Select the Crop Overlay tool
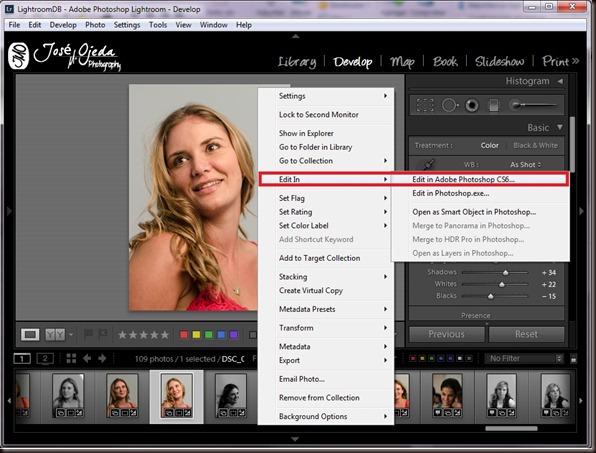The width and height of the screenshot is (596, 453). click(425, 105)
